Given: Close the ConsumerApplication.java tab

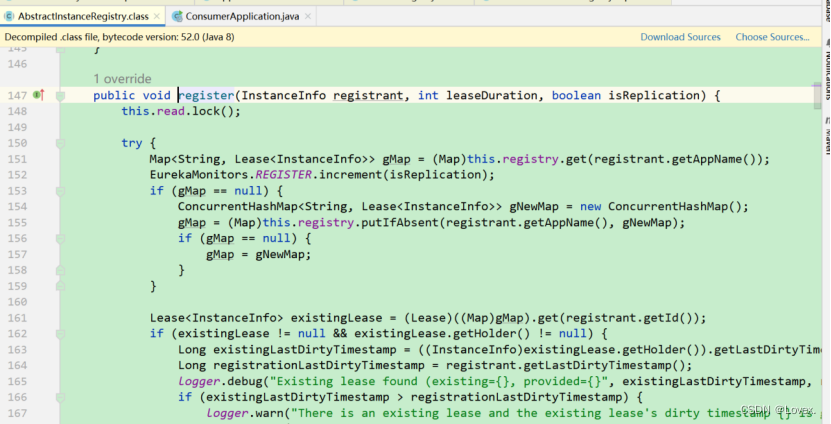Looking at the screenshot, I should pyautogui.click(x=307, y=16).
